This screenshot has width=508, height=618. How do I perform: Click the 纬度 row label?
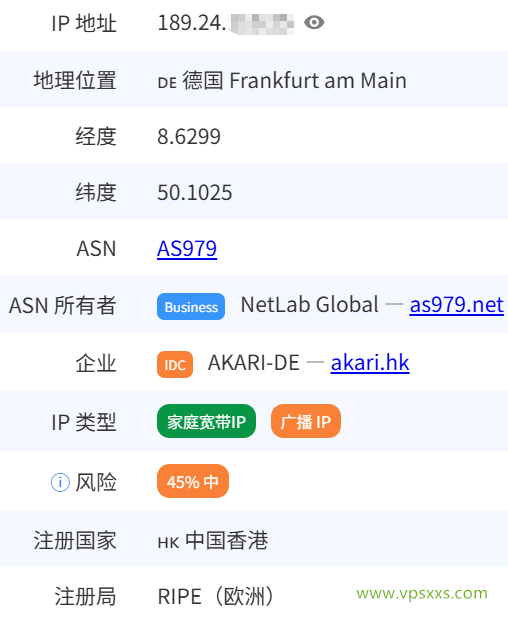tap(96, 193)
